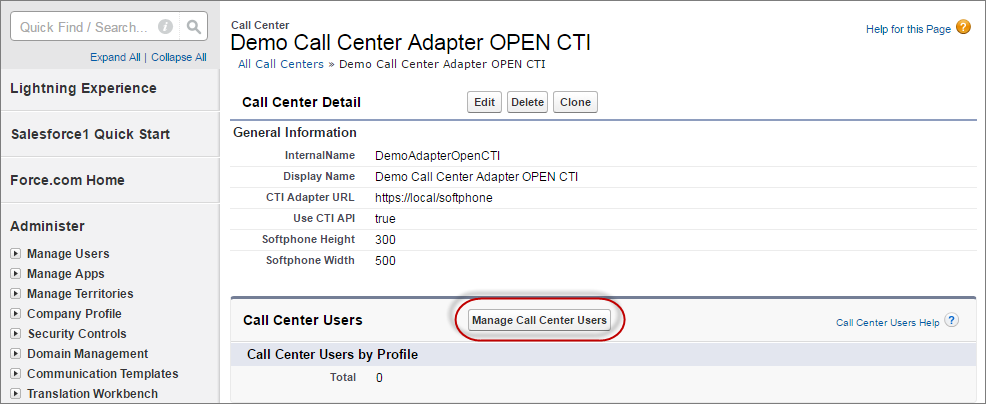Screen dimensions: 986x404
Task: Expand the Manage Users arrow
Action: 16,254
